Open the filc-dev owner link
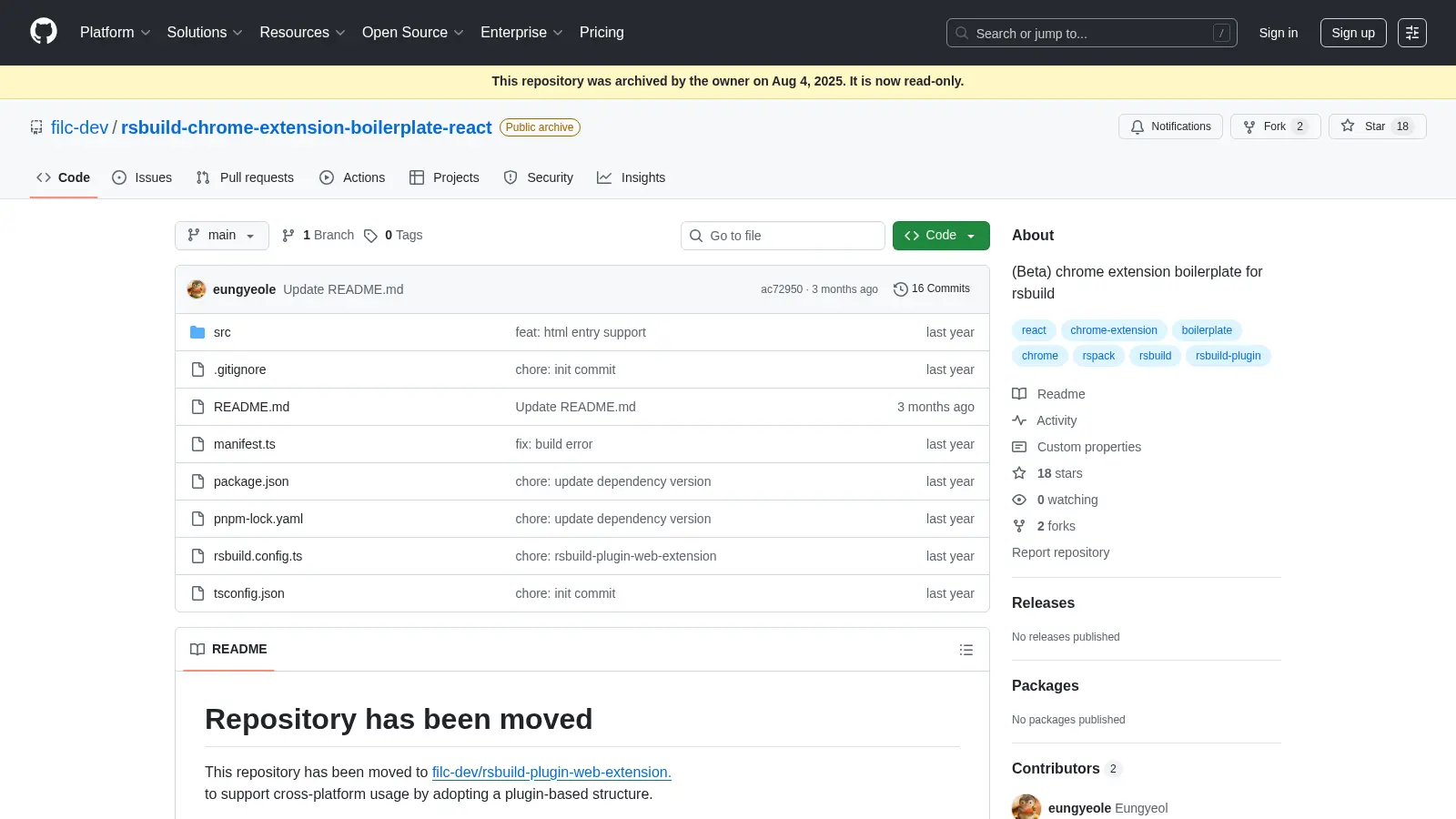Screen dimensions: 1456x819 [x=79, y=127]
